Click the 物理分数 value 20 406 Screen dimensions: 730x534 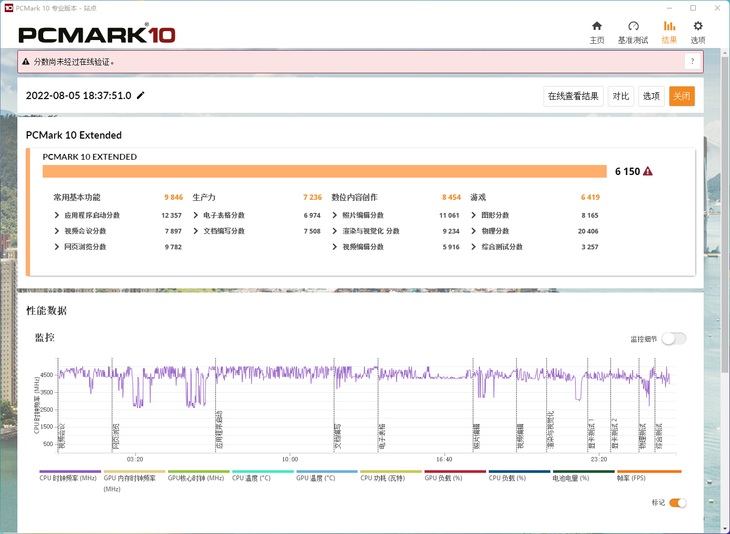pyautogui.click(x=588, y=231)
